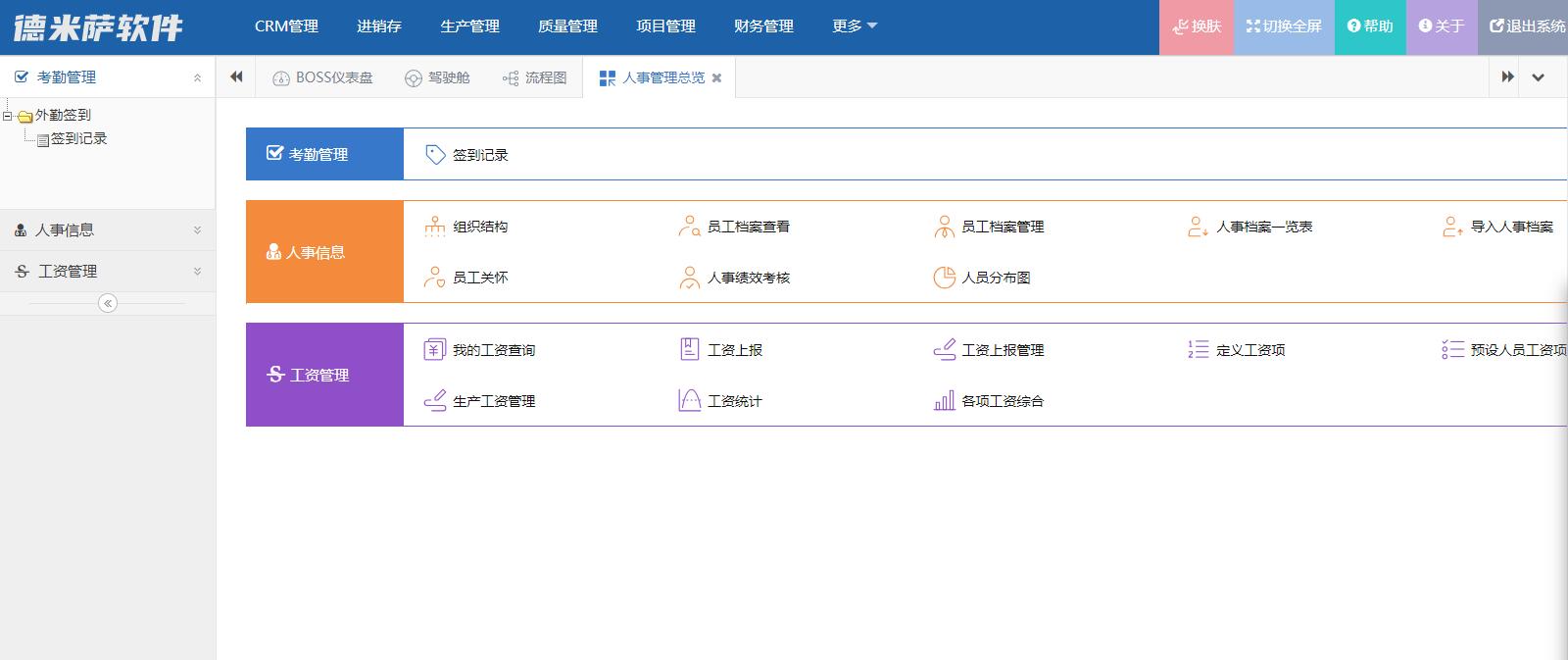The height and width of the screenshot is (660, 1568).
Task: Switch to fullscreen with 切换全屏
Action: pyautogui.click(x=1284, y=26)
